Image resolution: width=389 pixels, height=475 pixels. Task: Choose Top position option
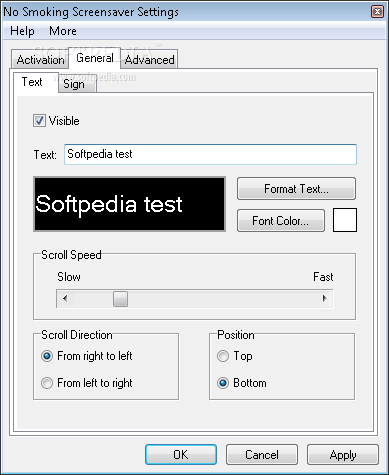[223, 356]
